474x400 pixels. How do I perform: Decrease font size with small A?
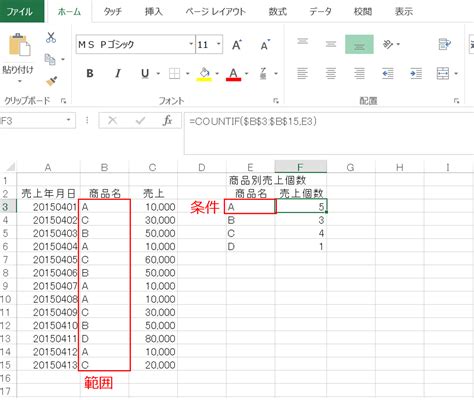[x=265, y=45]
